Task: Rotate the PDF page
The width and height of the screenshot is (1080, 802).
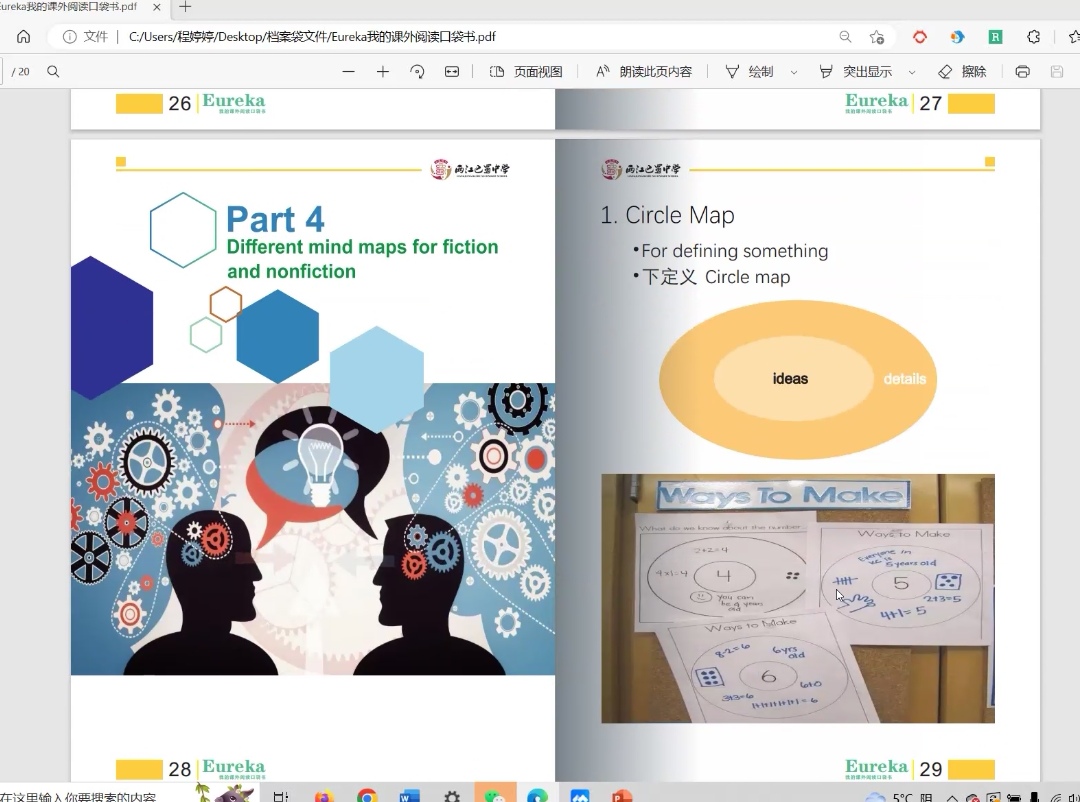Action: [x=417, y=71]
